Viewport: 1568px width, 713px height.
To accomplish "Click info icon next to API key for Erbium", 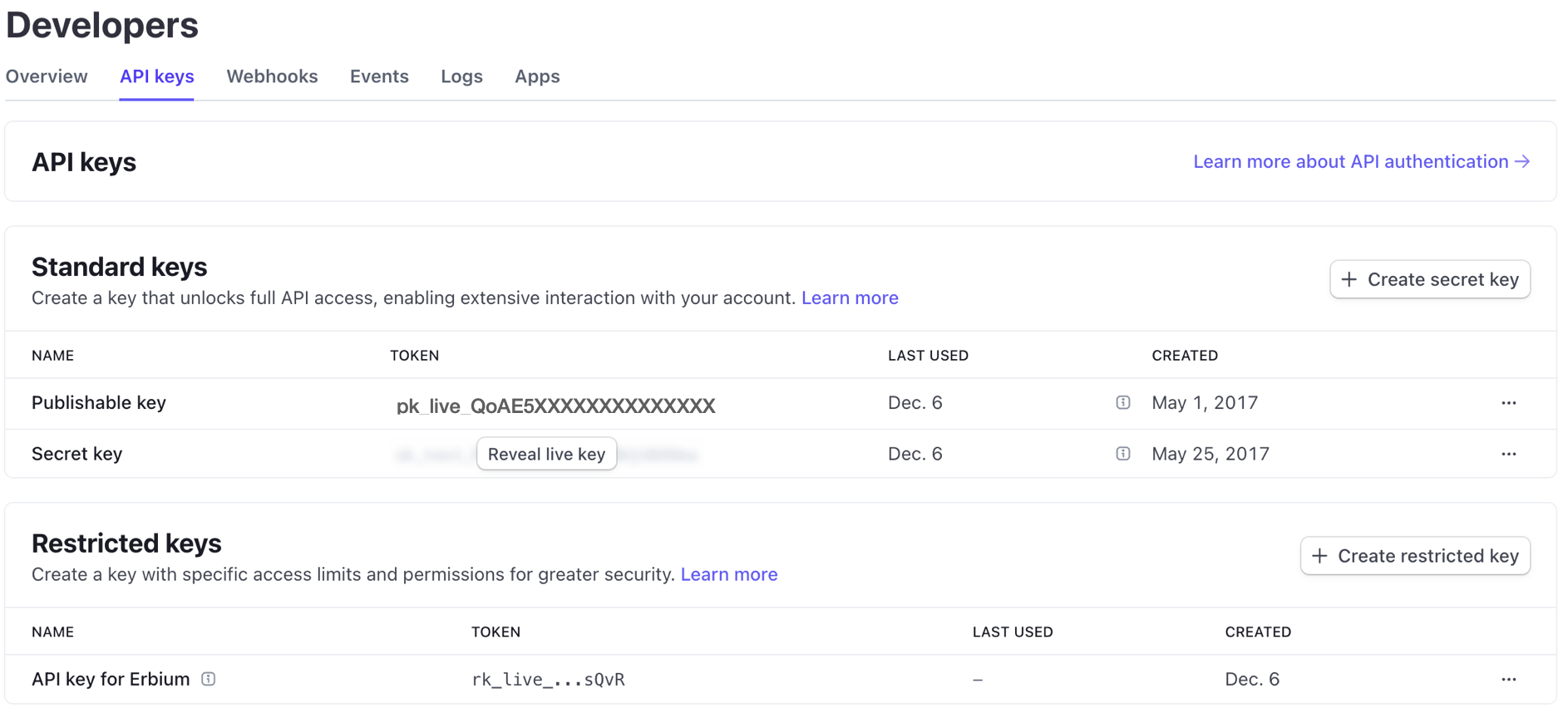I will point(209,679).
